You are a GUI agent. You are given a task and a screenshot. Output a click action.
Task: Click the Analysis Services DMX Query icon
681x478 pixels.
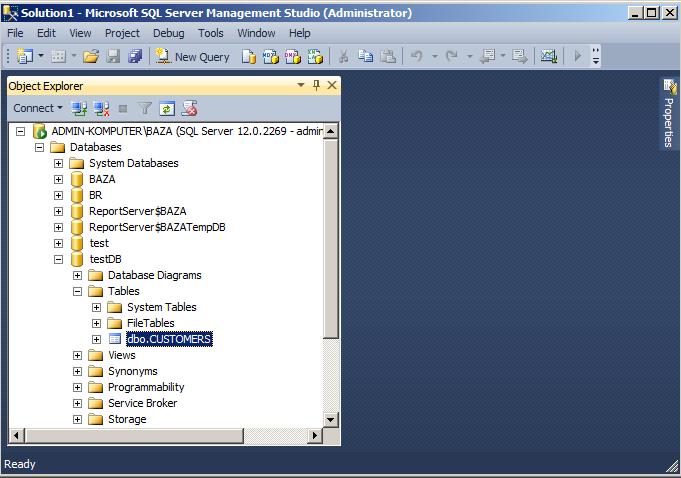point(293,56)
